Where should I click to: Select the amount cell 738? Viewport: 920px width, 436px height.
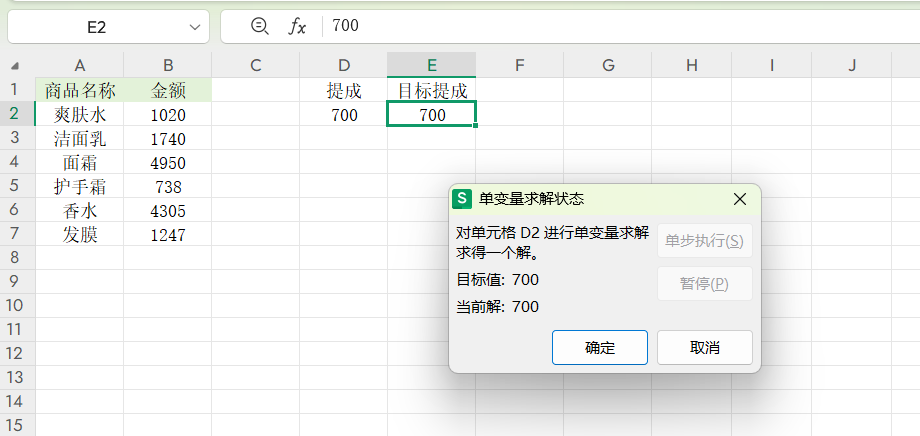tap(168, 187)
